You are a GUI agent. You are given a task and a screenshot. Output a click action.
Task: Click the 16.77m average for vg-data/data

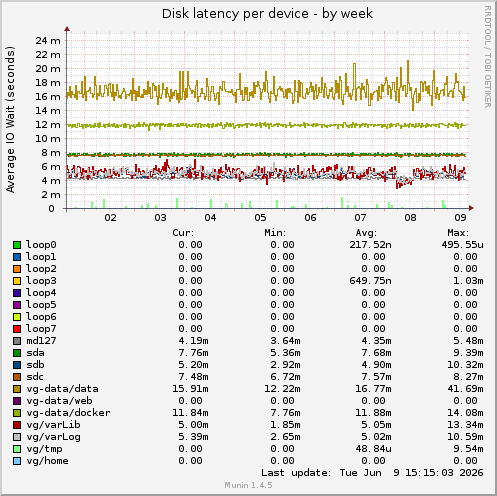click(373, 389)
